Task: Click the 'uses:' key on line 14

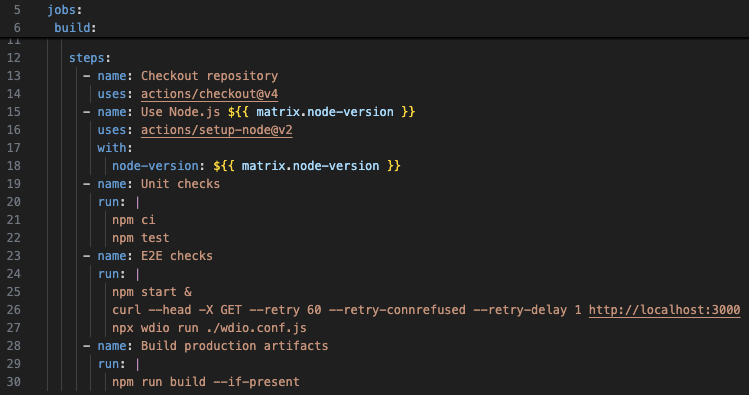Action: (x=115, y=94)
